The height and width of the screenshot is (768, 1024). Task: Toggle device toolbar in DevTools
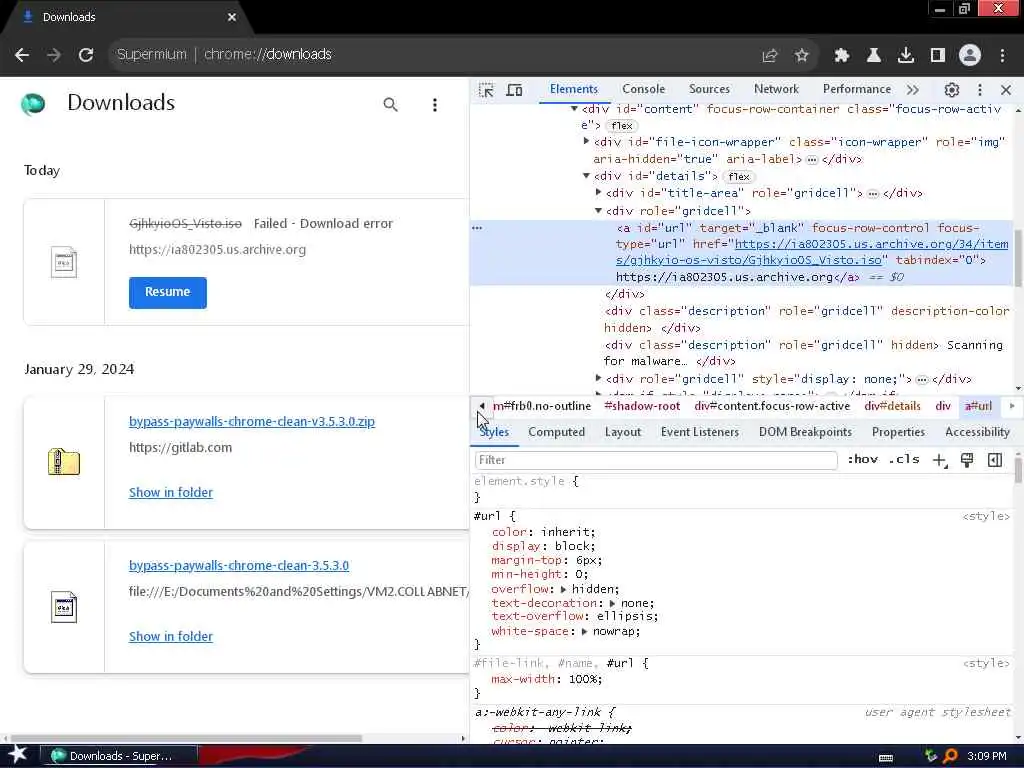(515, 90)
